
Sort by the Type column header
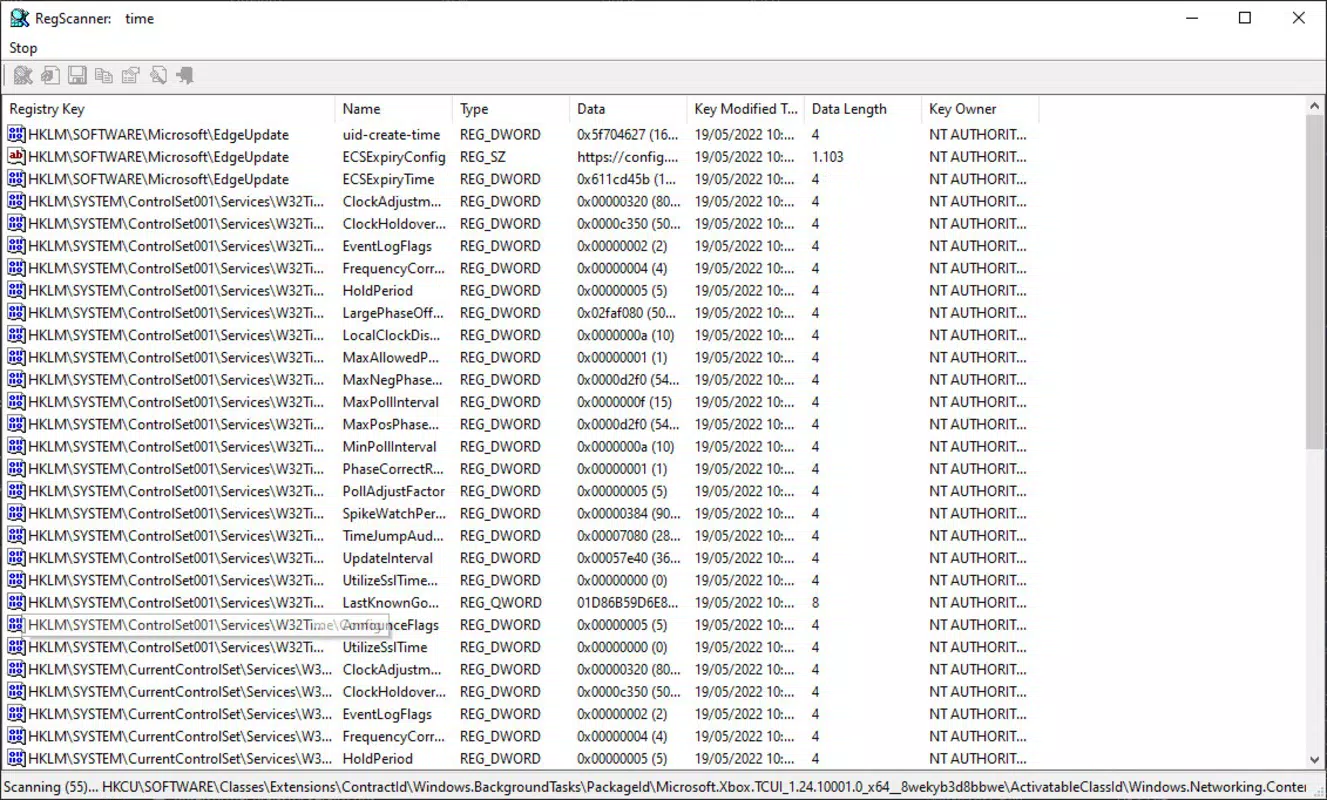click(511, 109)
